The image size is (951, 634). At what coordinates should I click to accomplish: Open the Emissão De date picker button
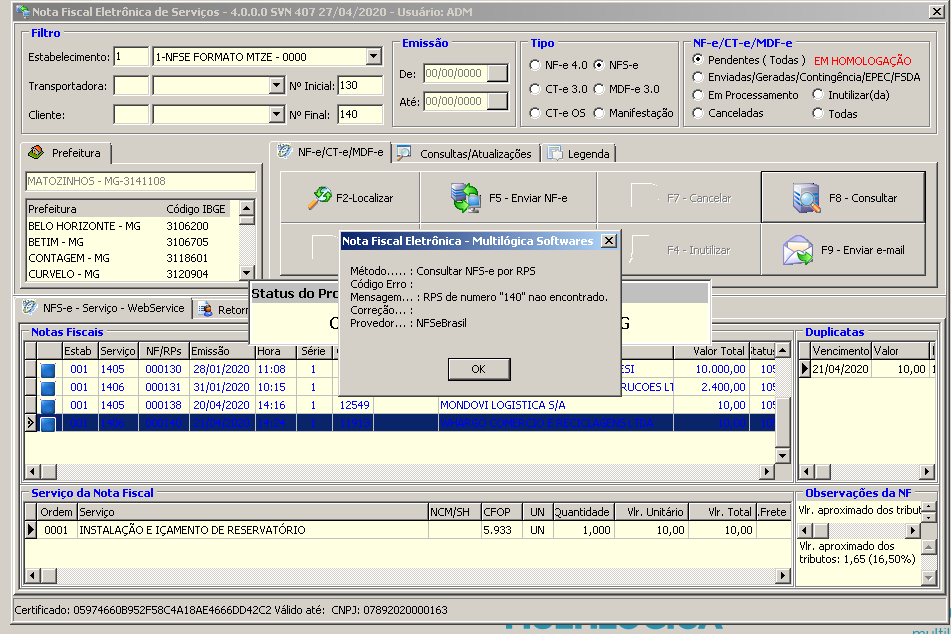(497, 73)
